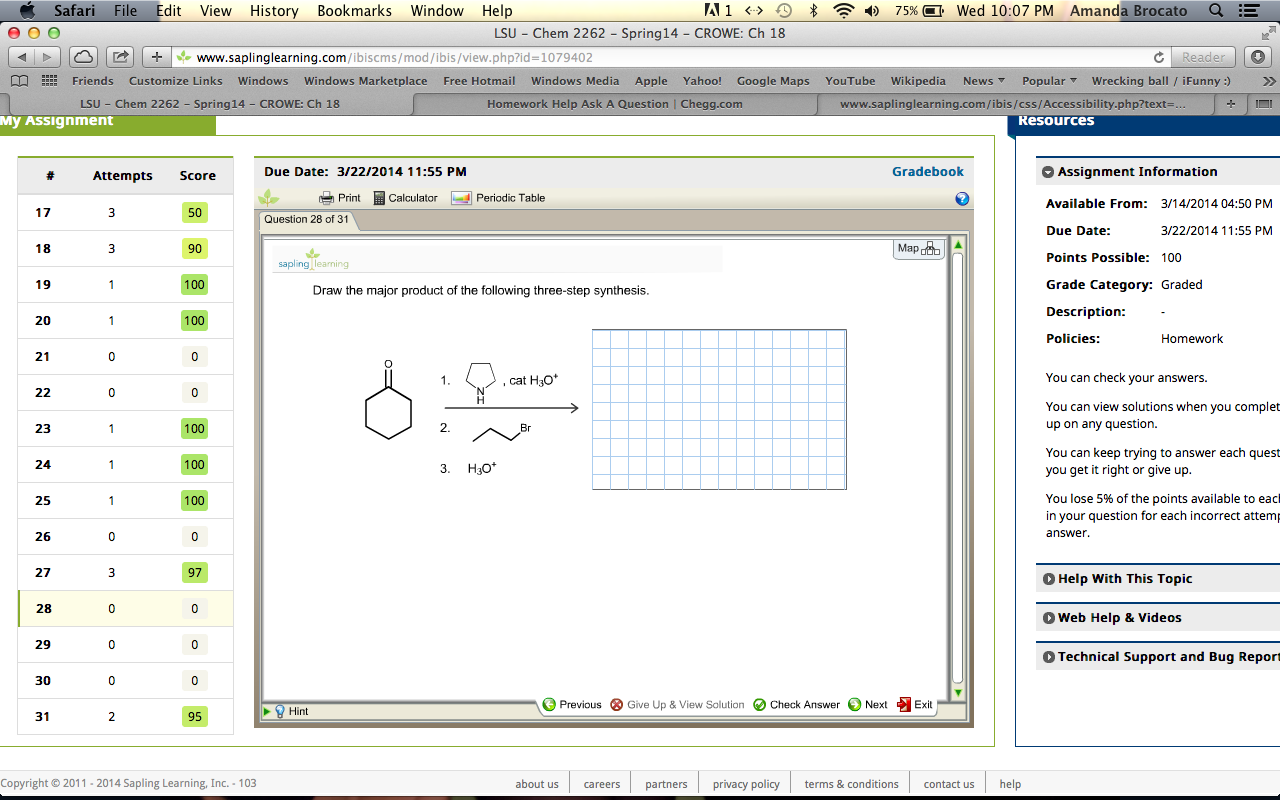Select question 21 row

[125, 357]
